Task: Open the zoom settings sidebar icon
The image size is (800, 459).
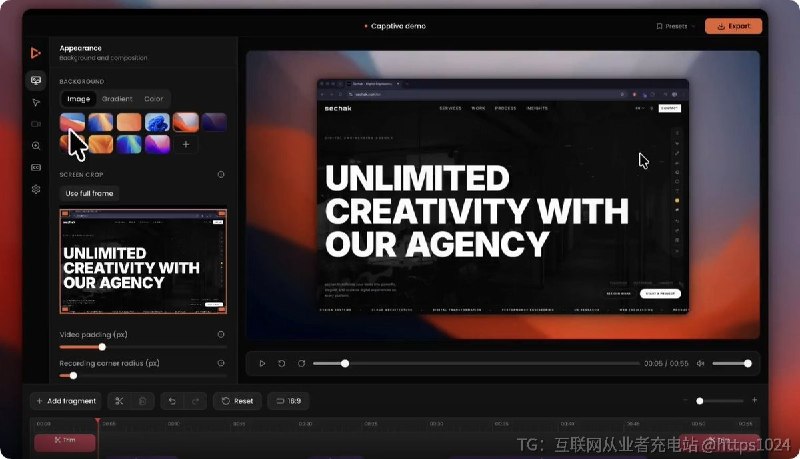Action: pyautogui.click(x=36, y=146)
